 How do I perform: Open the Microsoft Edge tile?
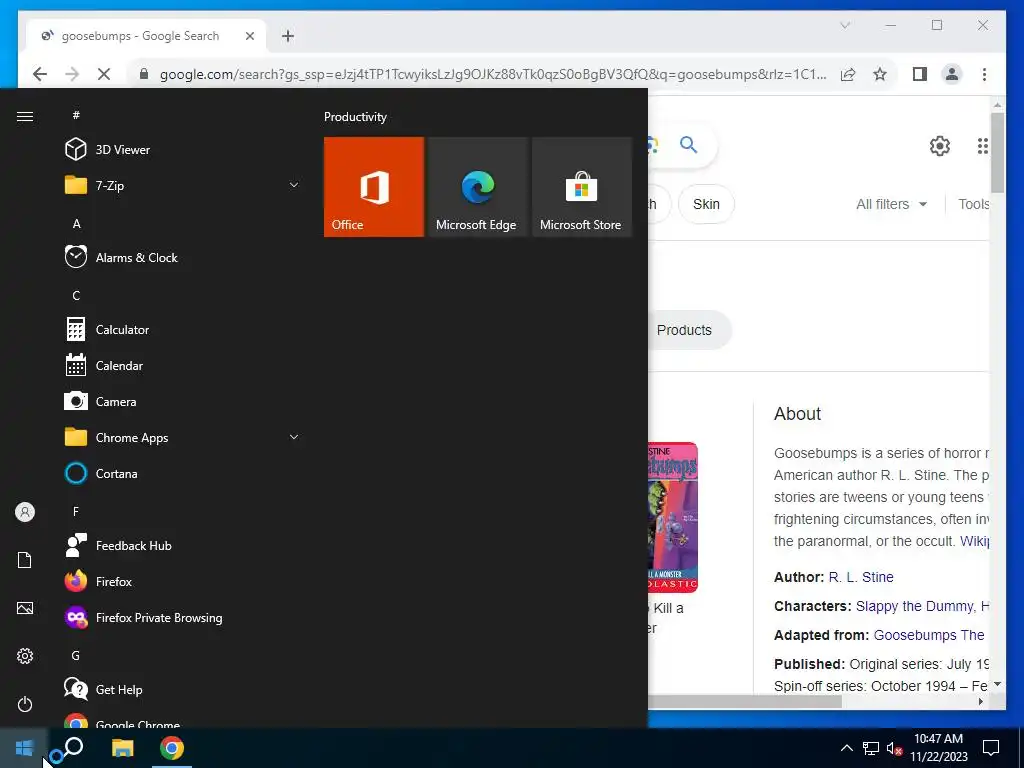[x=477, y=187]
